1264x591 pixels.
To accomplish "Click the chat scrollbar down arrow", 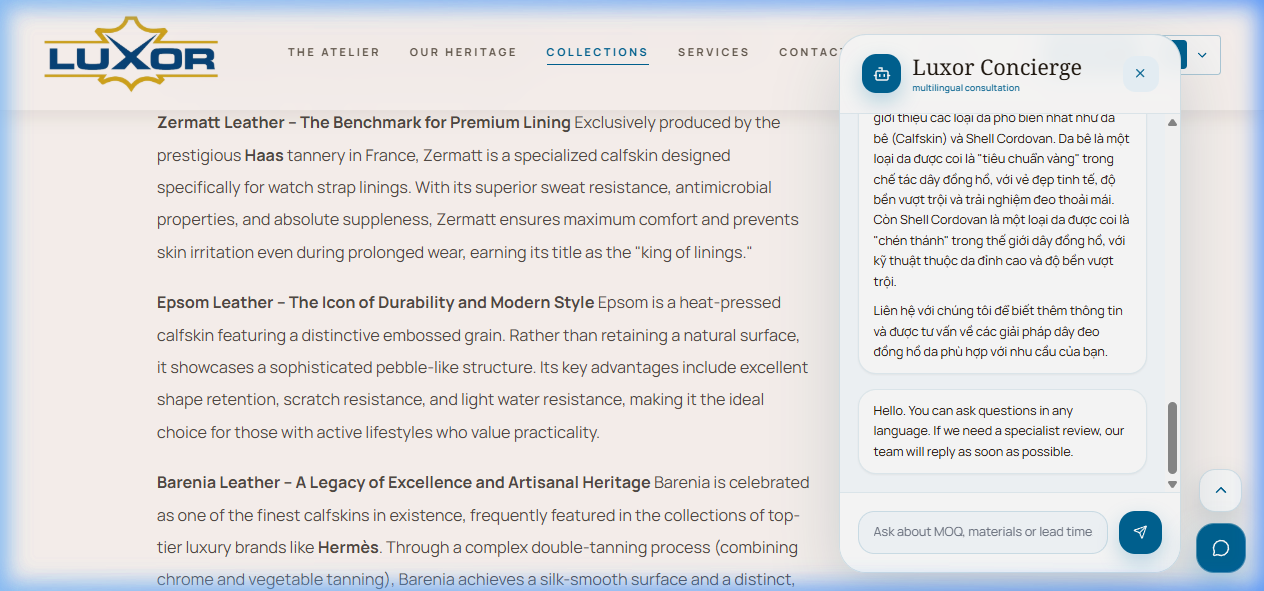I will [x=1173, y=484].
